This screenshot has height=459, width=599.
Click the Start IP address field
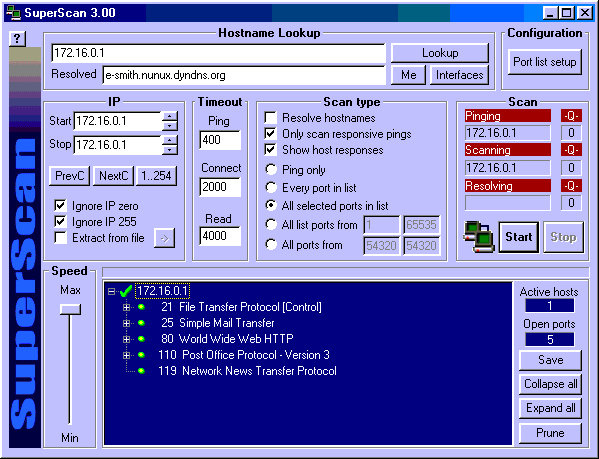click(x=118, y=121)
